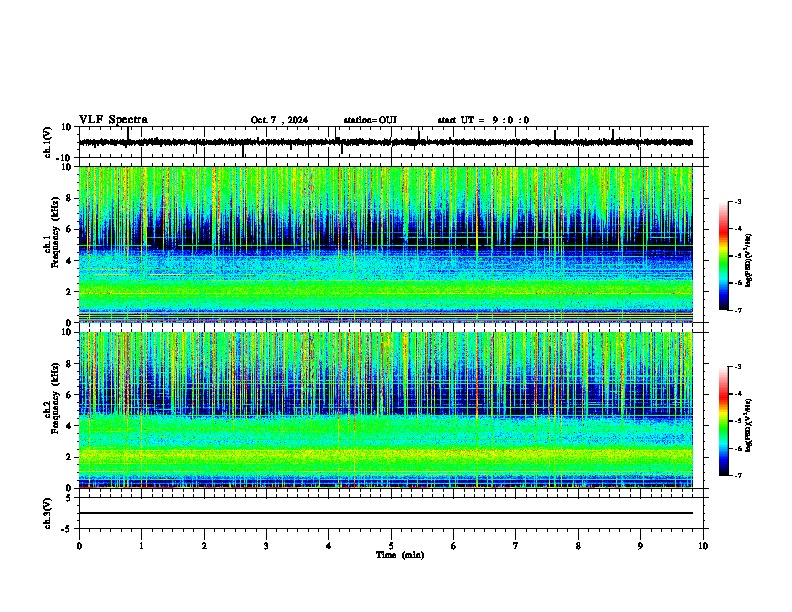Click the "VLF Spectra" plot title
This screenshot has width=792, height=612.
tap(113, 120)
